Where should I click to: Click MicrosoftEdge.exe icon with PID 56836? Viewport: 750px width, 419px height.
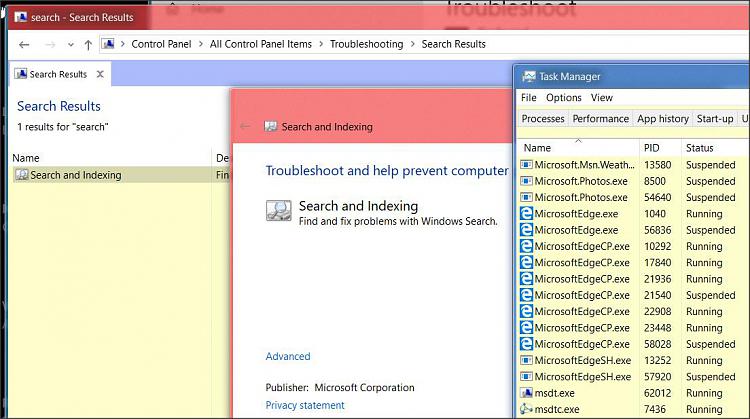click(526, 230)
